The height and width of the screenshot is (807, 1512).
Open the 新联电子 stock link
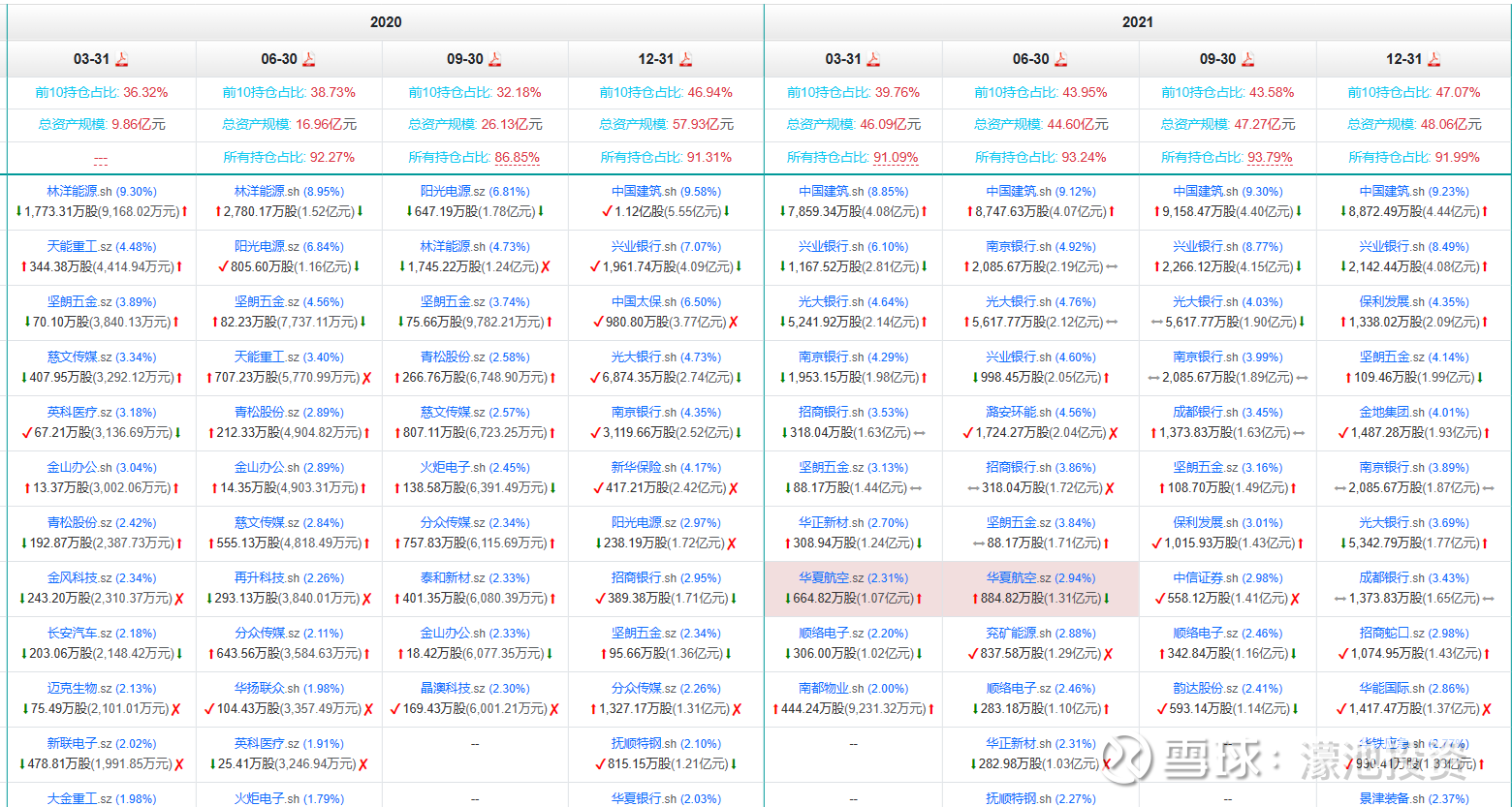point(73,744)
